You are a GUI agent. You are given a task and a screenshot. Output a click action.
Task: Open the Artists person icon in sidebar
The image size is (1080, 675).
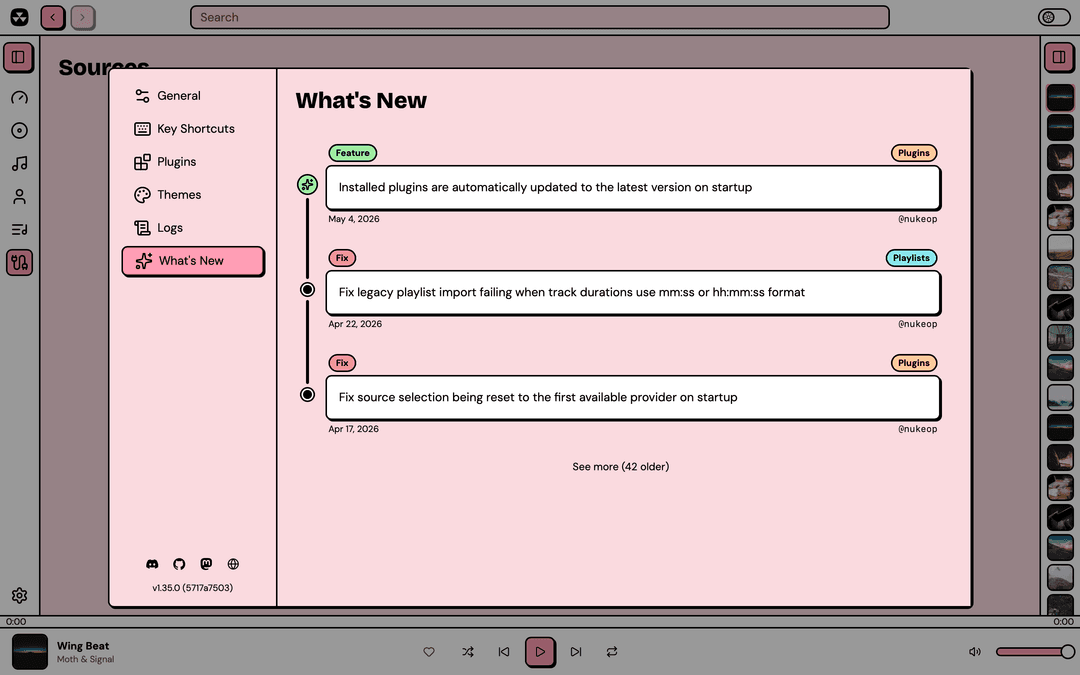click(19, 196)
